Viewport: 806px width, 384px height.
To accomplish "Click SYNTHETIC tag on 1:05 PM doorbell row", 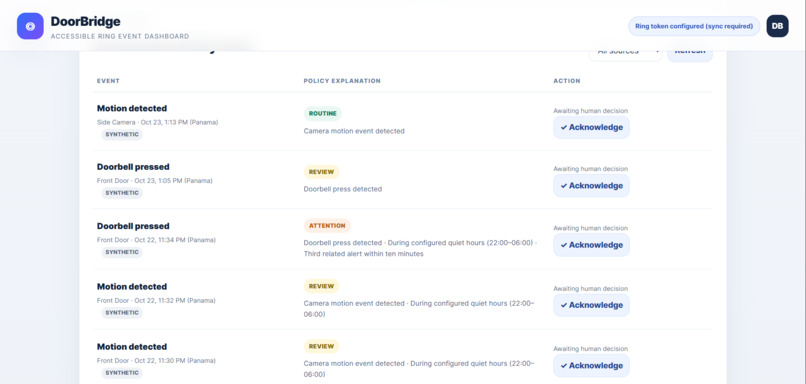I will click(122, 193).
